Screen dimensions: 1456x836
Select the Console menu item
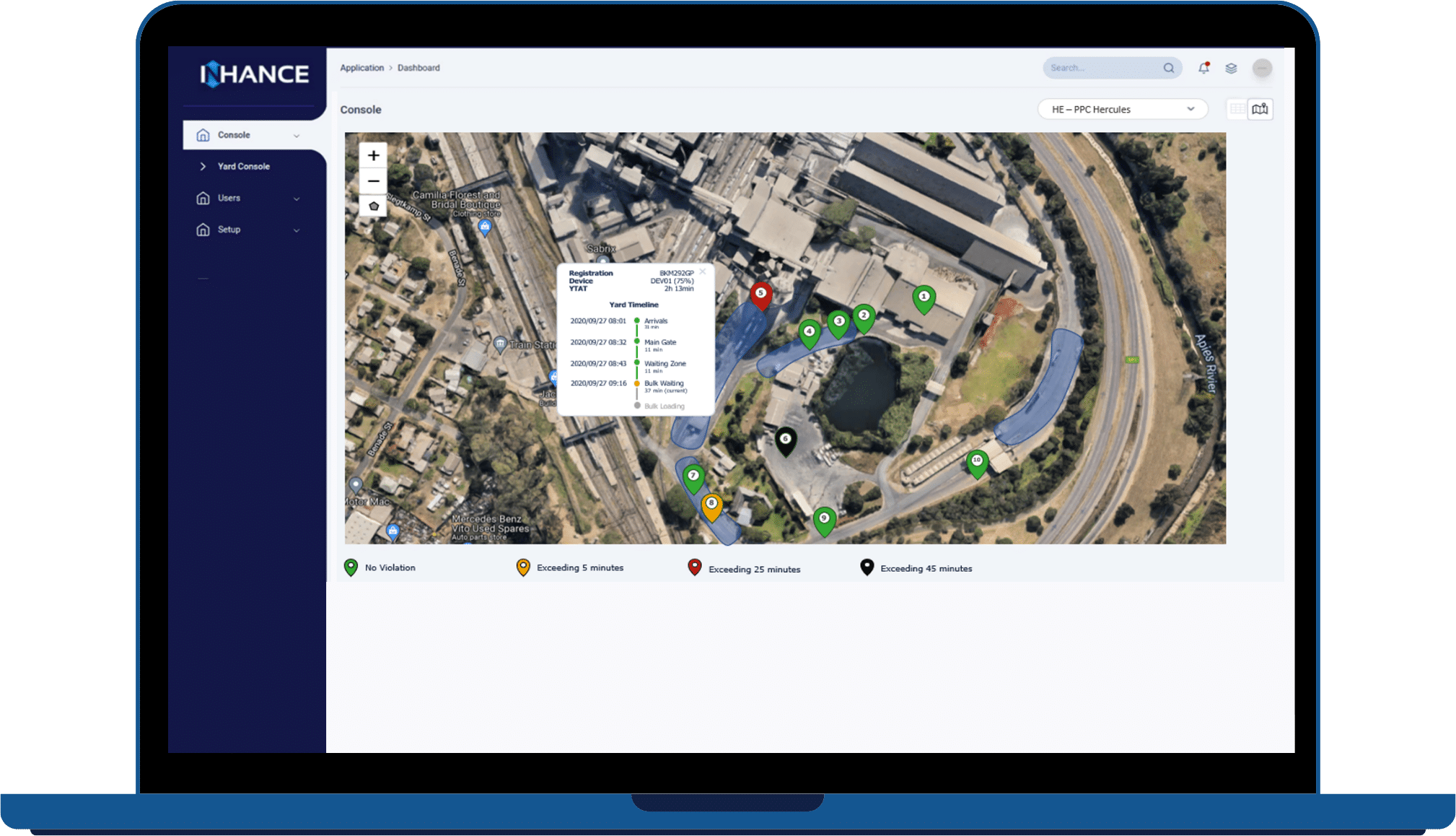[x=234, y=135]
